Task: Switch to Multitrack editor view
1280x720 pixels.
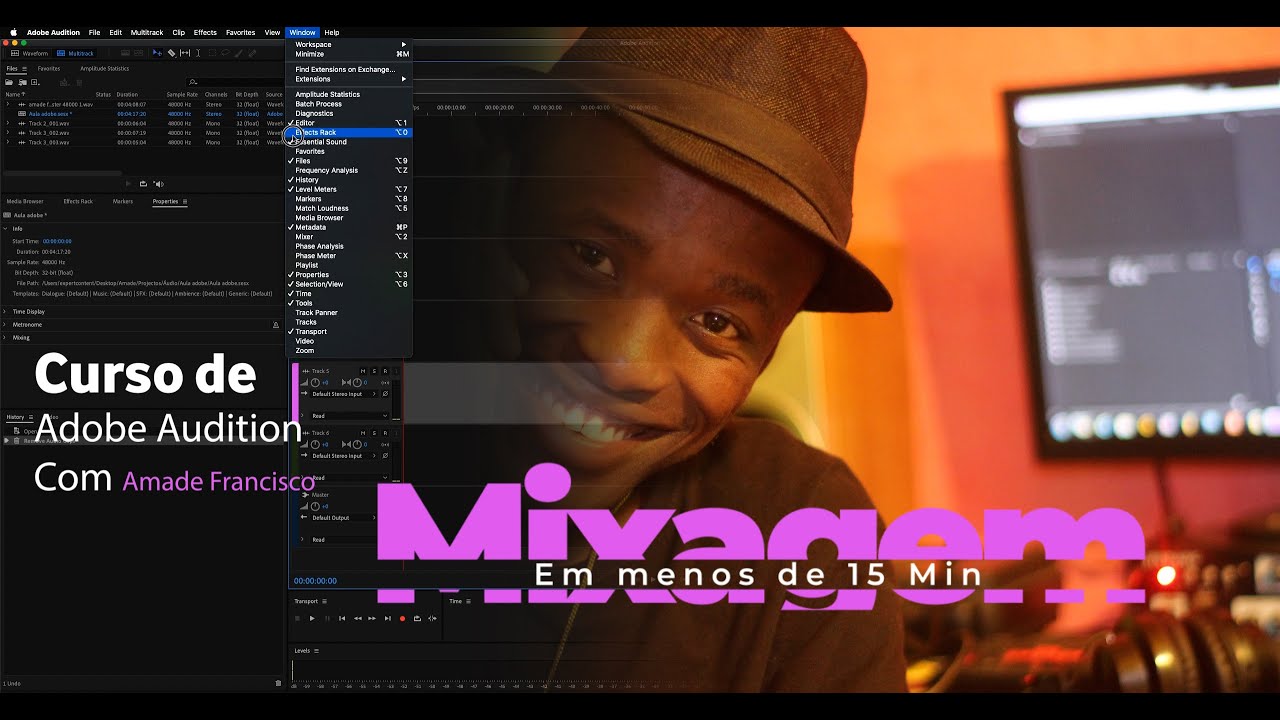Action: pos(76,53)
